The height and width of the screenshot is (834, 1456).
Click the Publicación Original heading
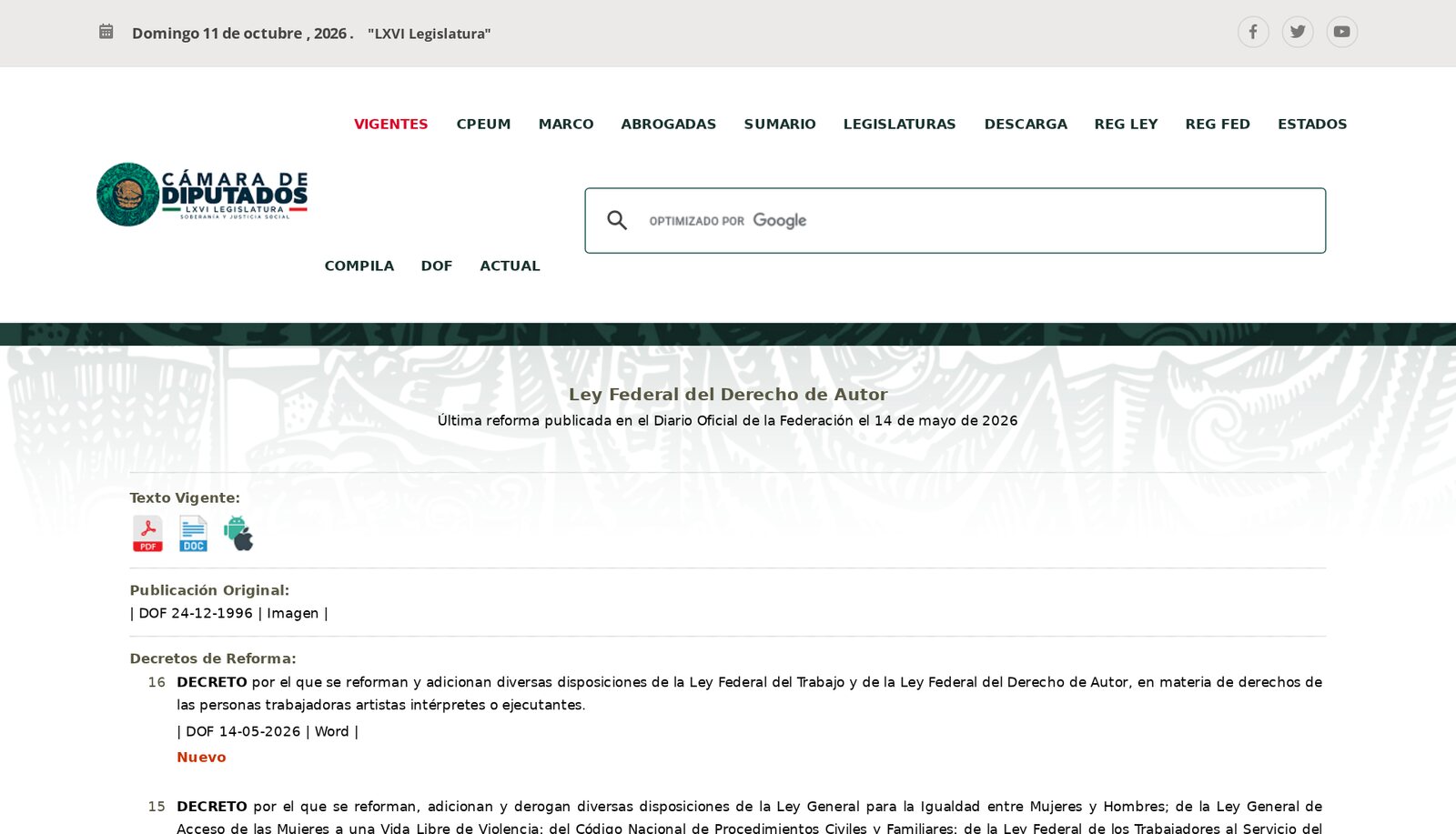pyautogui.click(x=209, y=590)
